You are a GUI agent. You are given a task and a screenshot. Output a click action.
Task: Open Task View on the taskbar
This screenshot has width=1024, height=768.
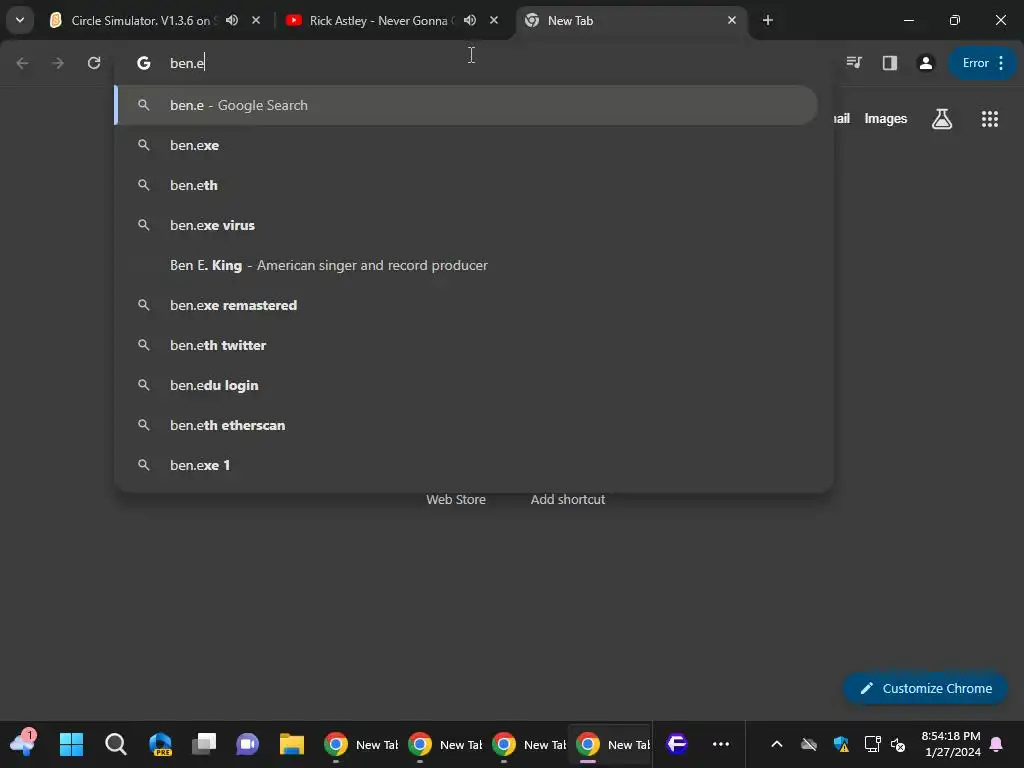point(204,744)
